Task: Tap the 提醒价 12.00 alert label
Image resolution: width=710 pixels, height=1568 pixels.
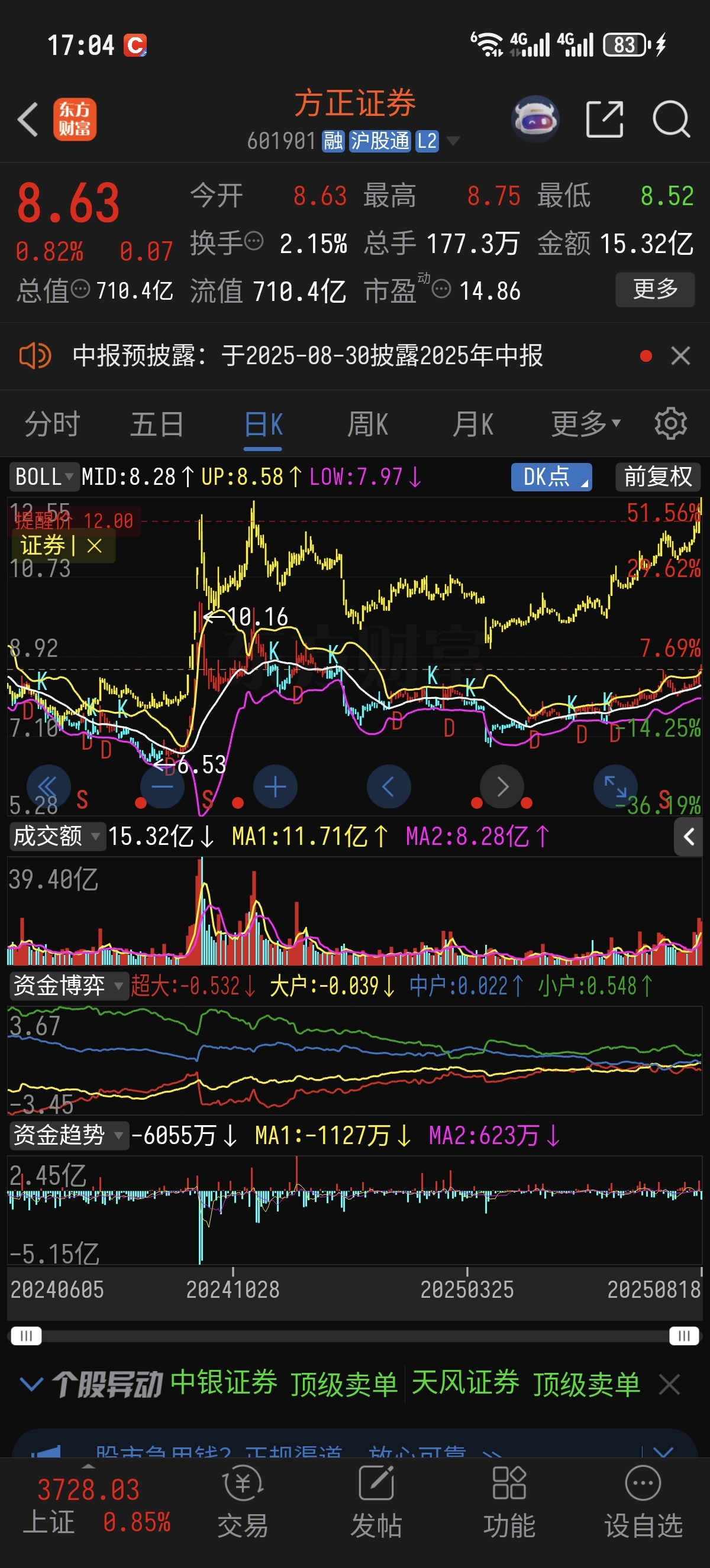Action: [x=74, y=521]
